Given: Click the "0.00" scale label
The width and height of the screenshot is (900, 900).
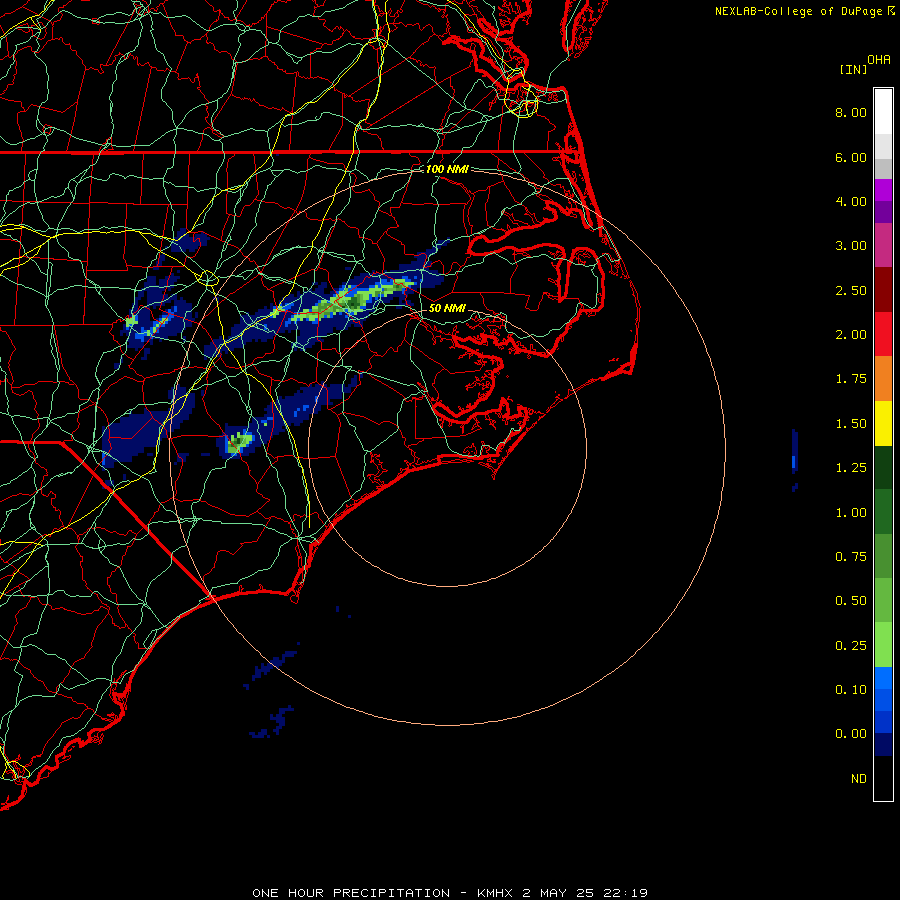Looking at the screenshot, I should click(851, 734).
